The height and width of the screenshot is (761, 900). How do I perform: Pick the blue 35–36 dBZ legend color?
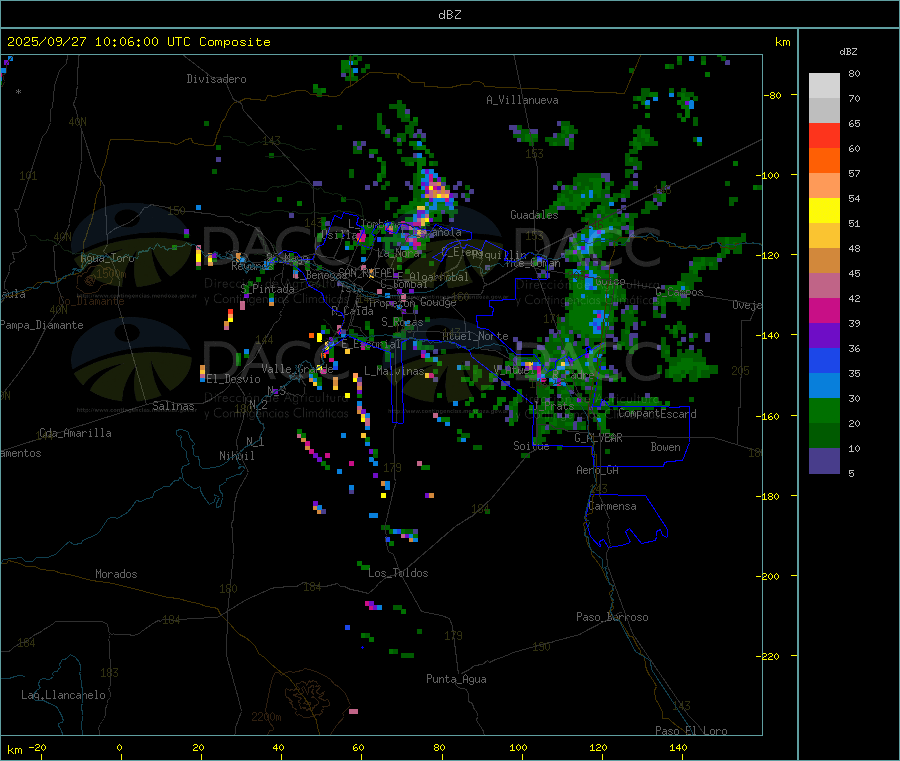point(824,361)
